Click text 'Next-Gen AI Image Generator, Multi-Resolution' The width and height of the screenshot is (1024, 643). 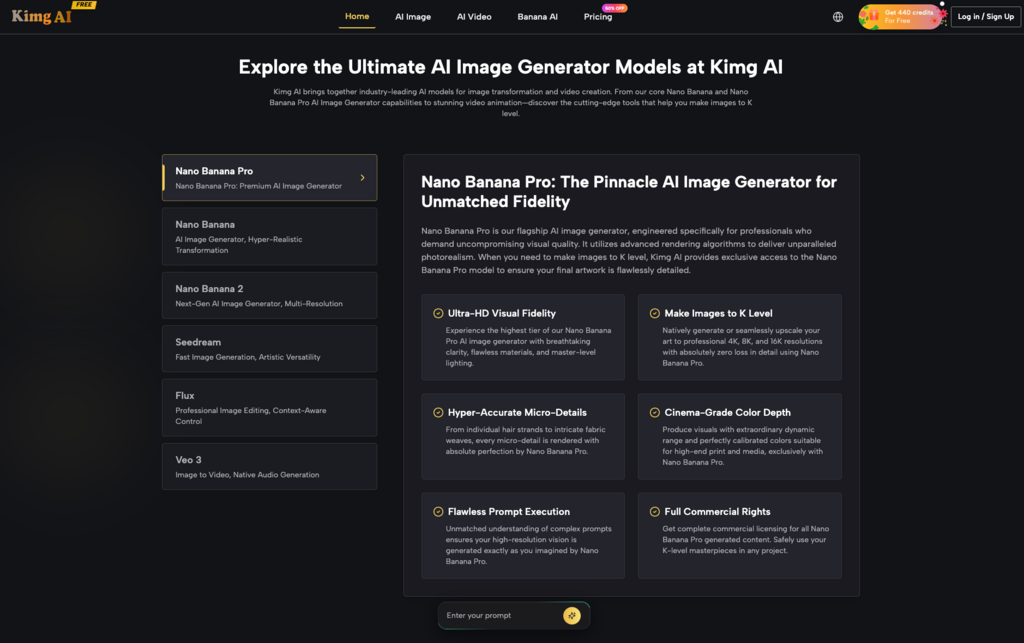click(x=259, y=304)
